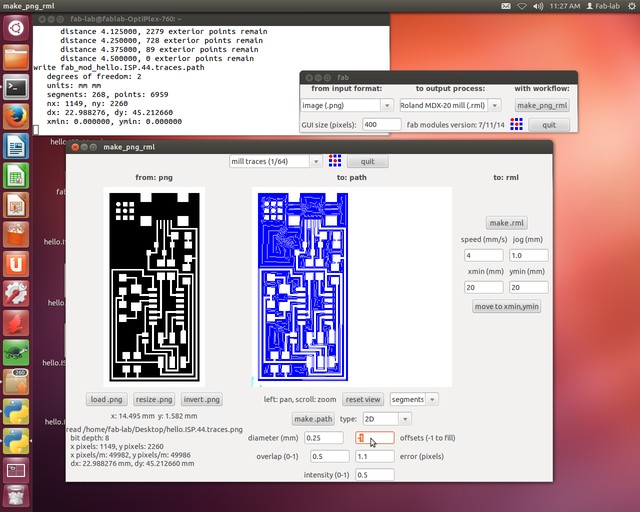Click the GUI size (pixels) field
This screenshot has width=640, height=512.
click(x=382, y=125)
